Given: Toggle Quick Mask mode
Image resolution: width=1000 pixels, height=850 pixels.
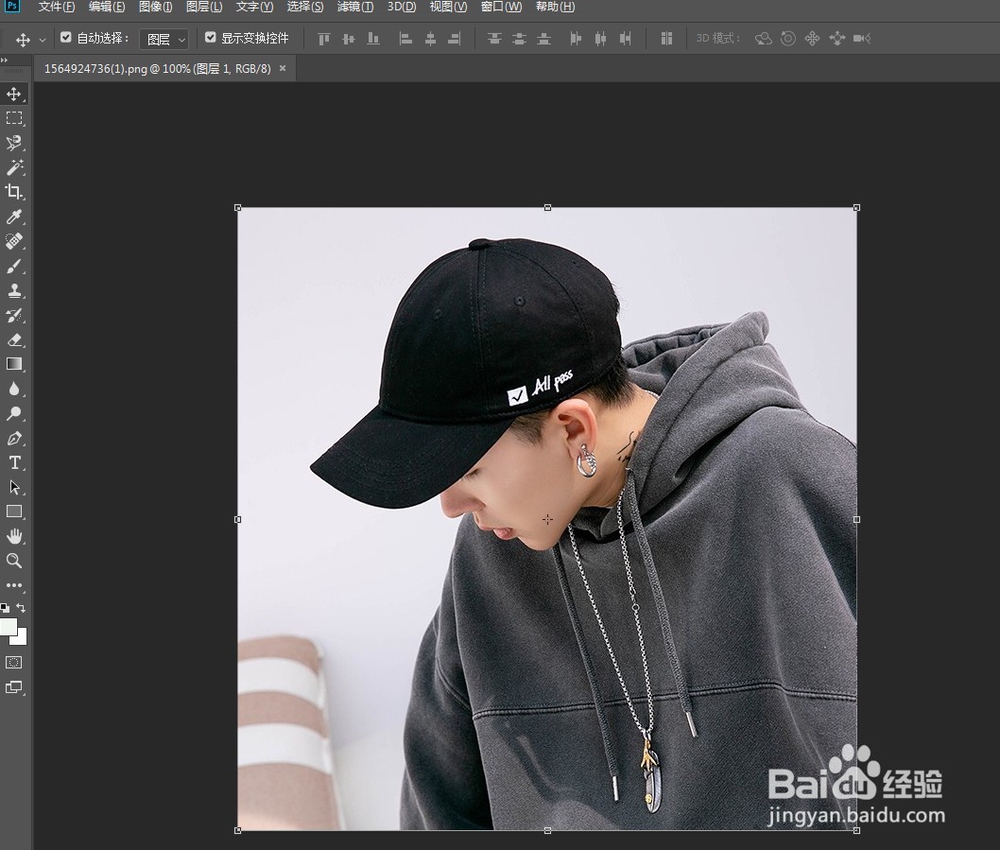Looking at the screenshot, I should (x=14, y=663).
